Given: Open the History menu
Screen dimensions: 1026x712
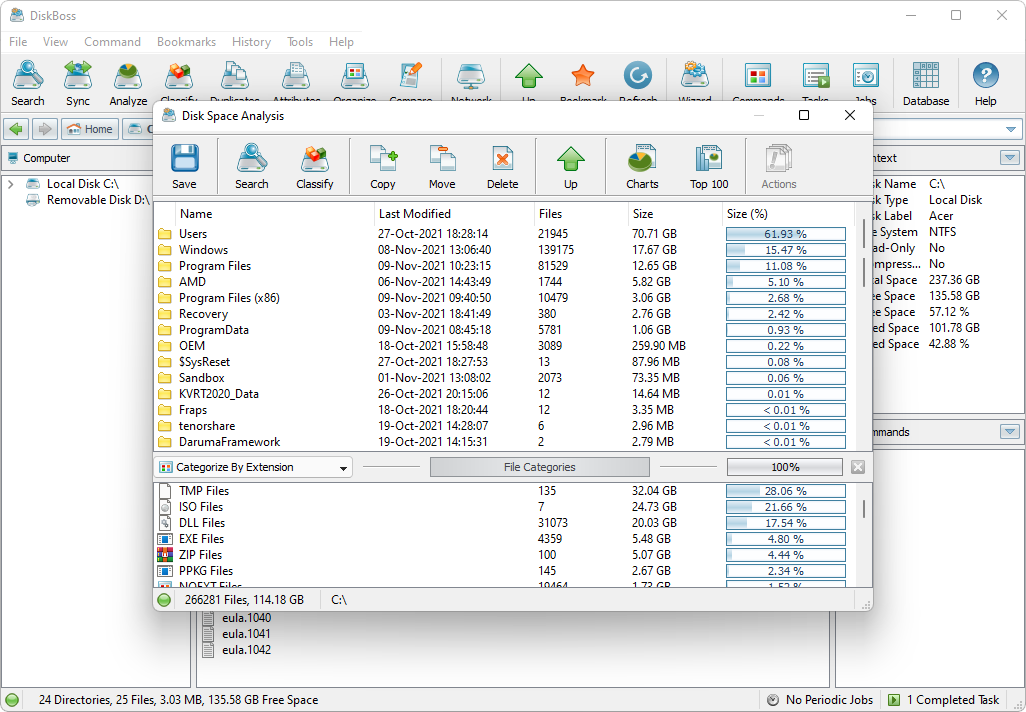Looking at the screenshot, I should point(251,42).
